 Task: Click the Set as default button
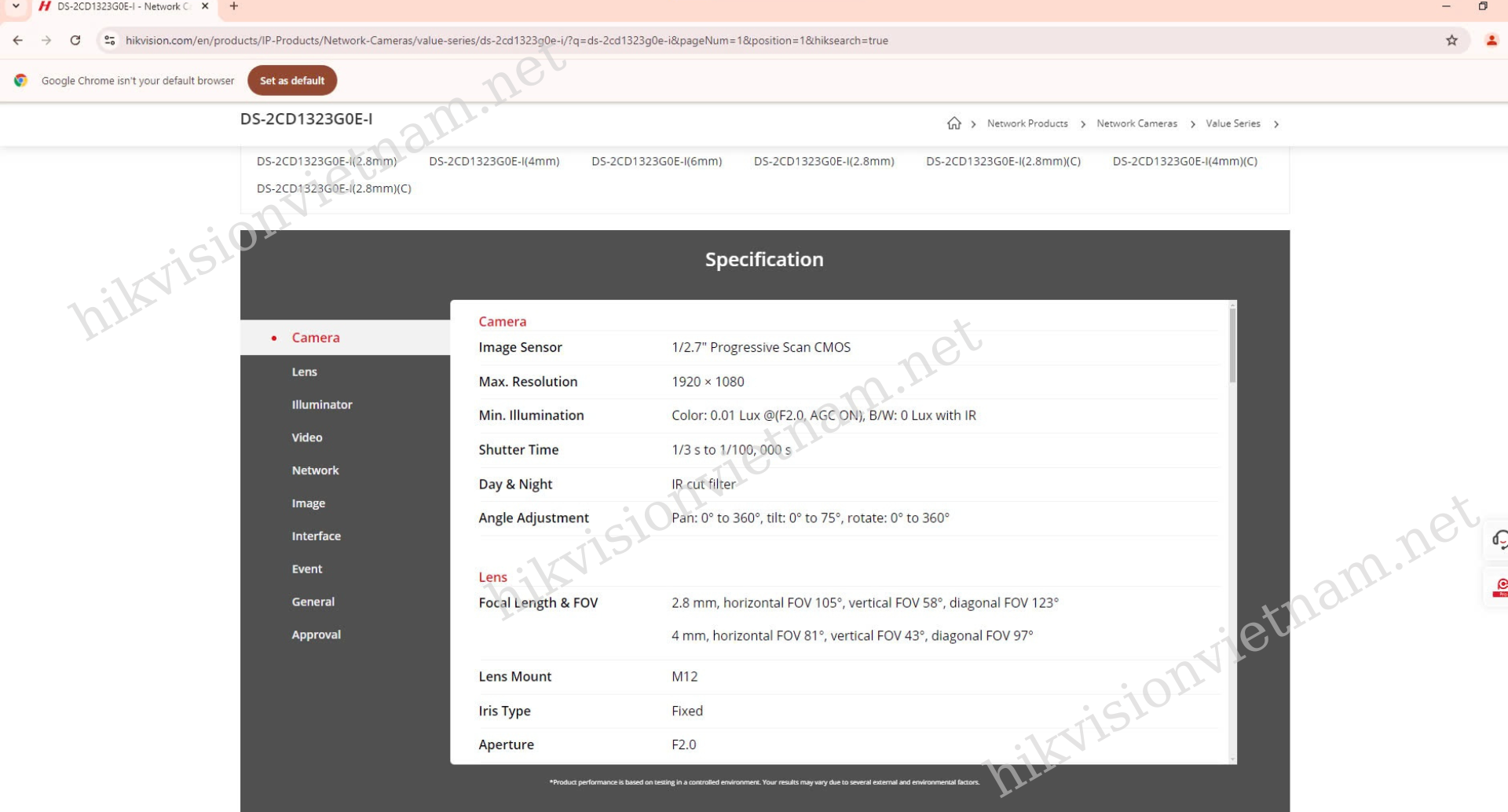coord(291,80)
